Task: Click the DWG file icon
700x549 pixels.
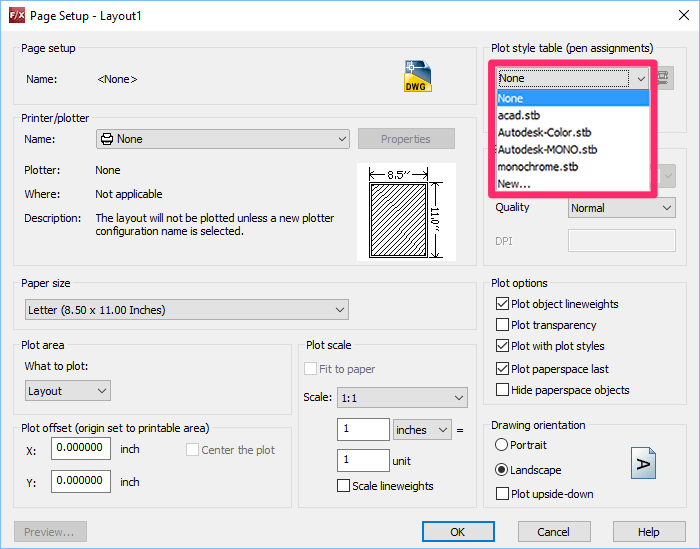Action: pyautogui.click(x=418, y=76)
